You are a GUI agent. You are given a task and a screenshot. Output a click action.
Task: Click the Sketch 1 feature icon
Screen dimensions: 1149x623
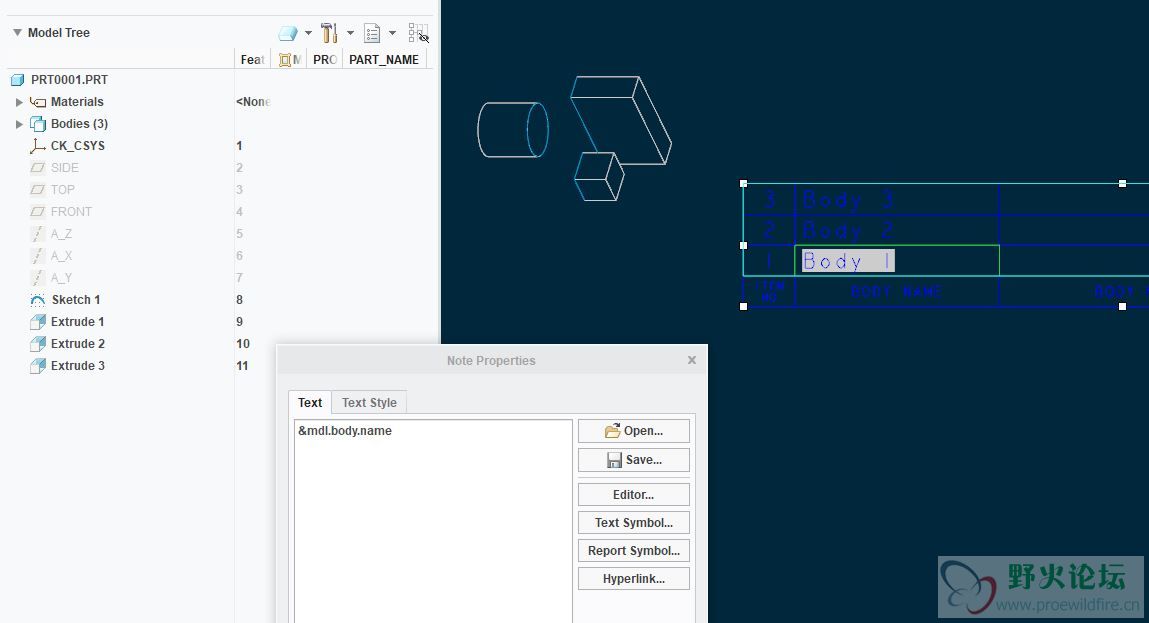[x=37, y=300]
